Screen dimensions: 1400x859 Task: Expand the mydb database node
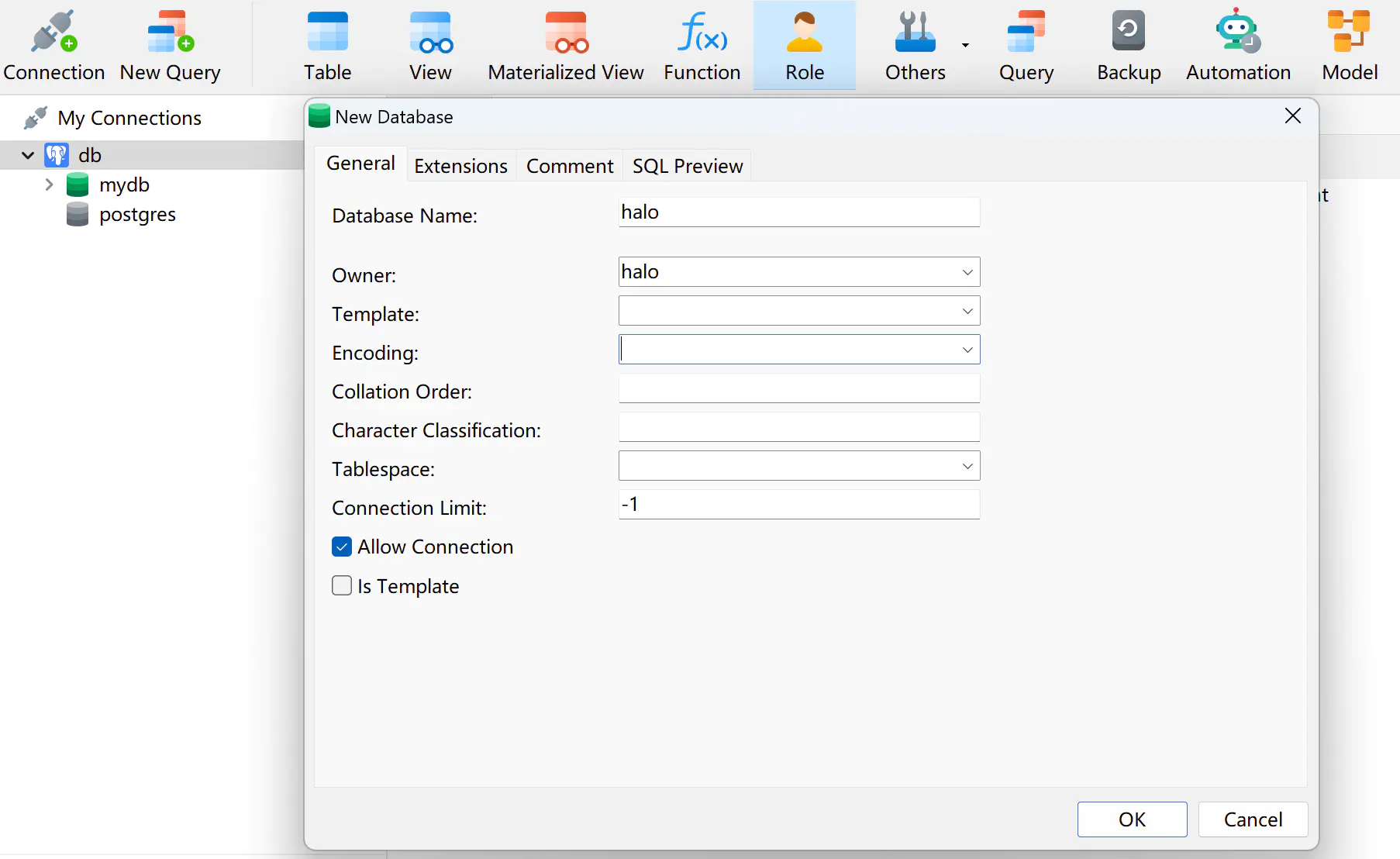(49, 185)
